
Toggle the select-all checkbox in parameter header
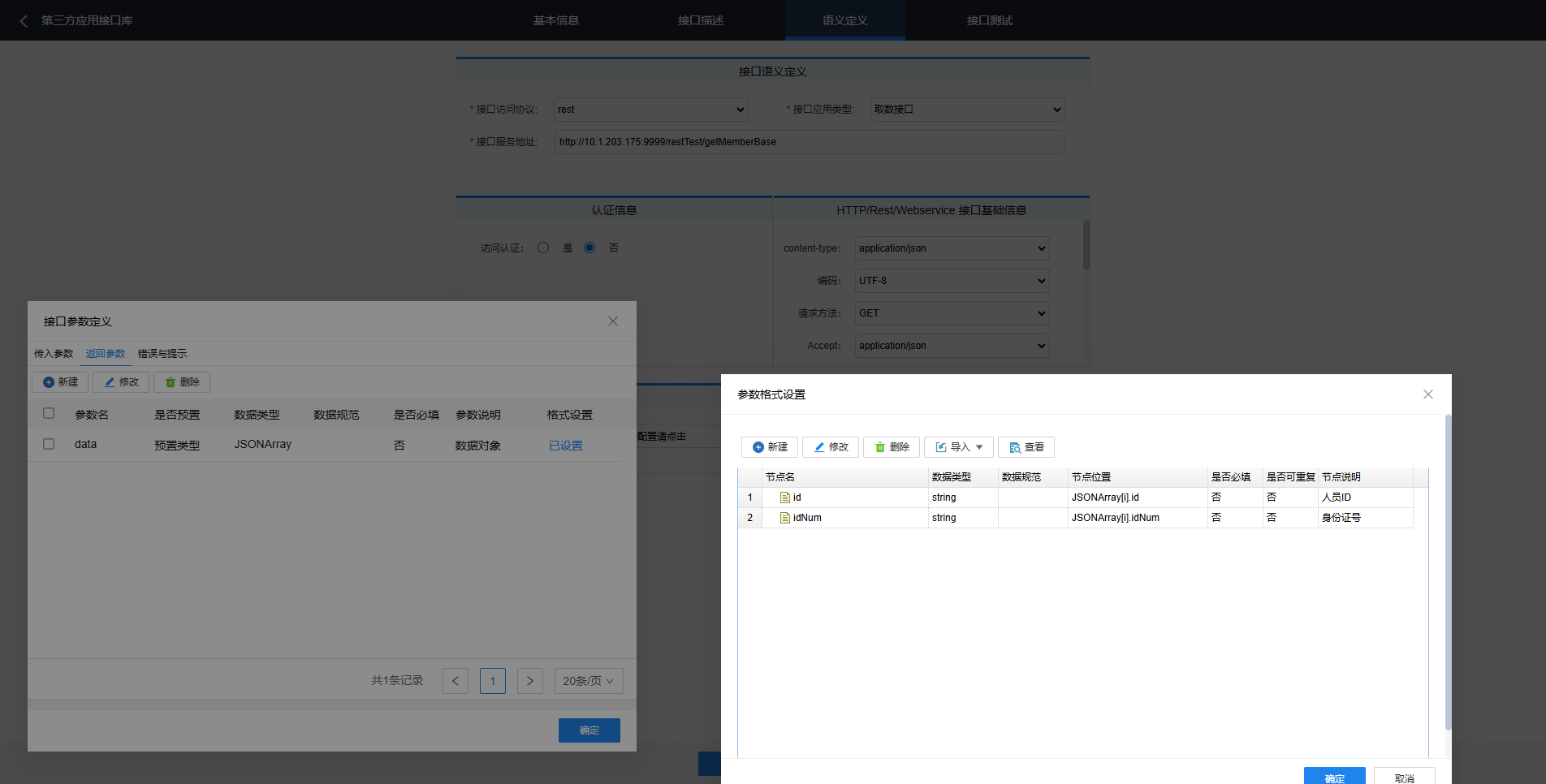point(49,413)
